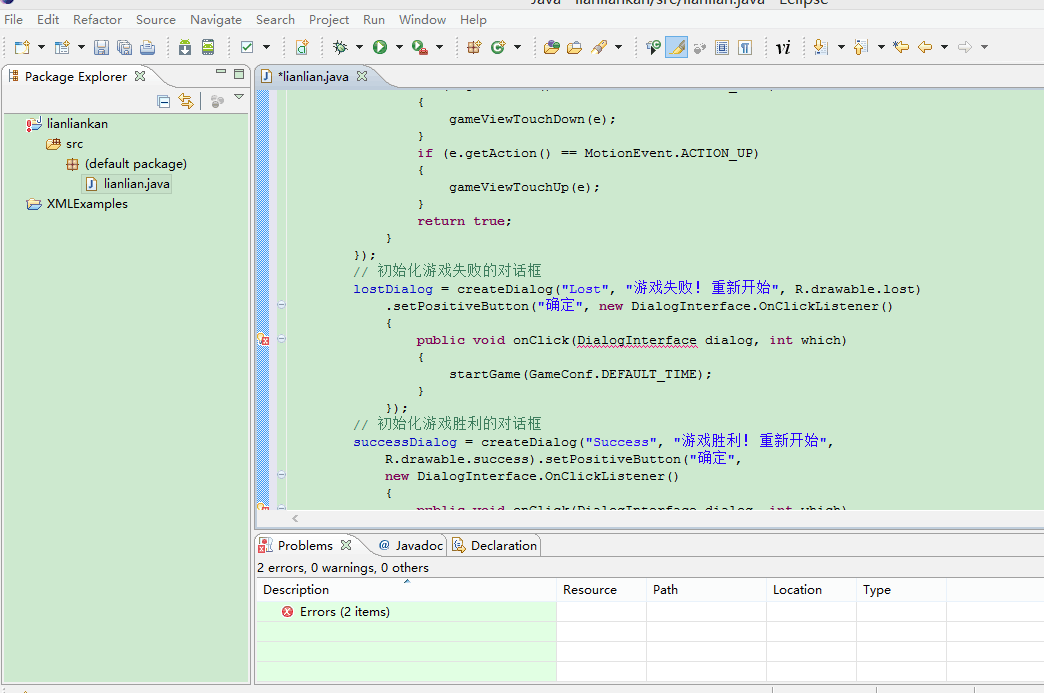Image resolution: width=1044 pixels, height=693 pixels.
Task: Click the New file wizard icon
Action: tap(22, 47)
